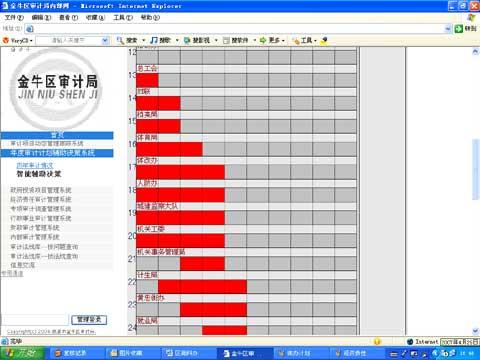Click the Internet zone globe icon
Image resolution: width=480 pixels, height=360 pixels.
click(410, 342)
